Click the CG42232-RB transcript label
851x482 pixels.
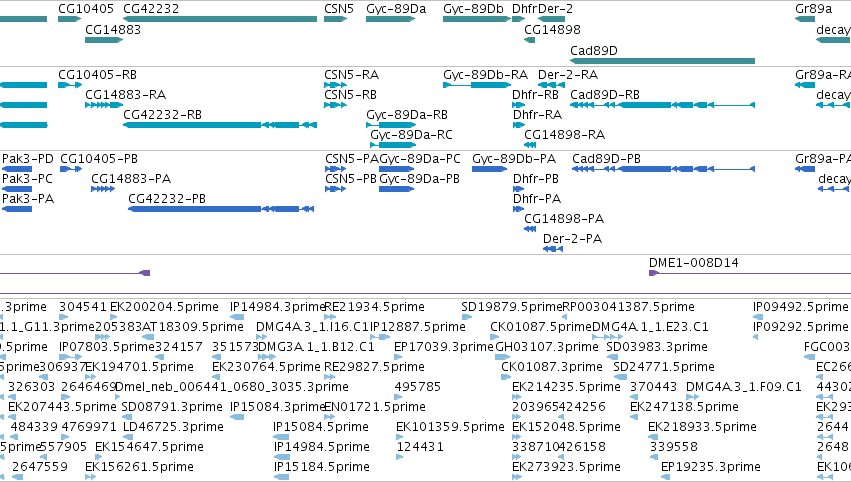162,115
